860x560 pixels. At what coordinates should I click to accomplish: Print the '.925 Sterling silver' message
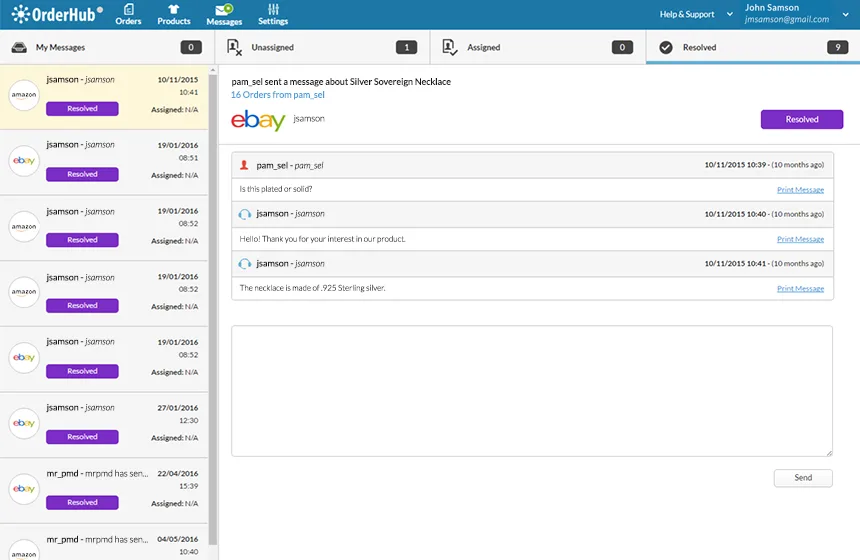point(800,289)
